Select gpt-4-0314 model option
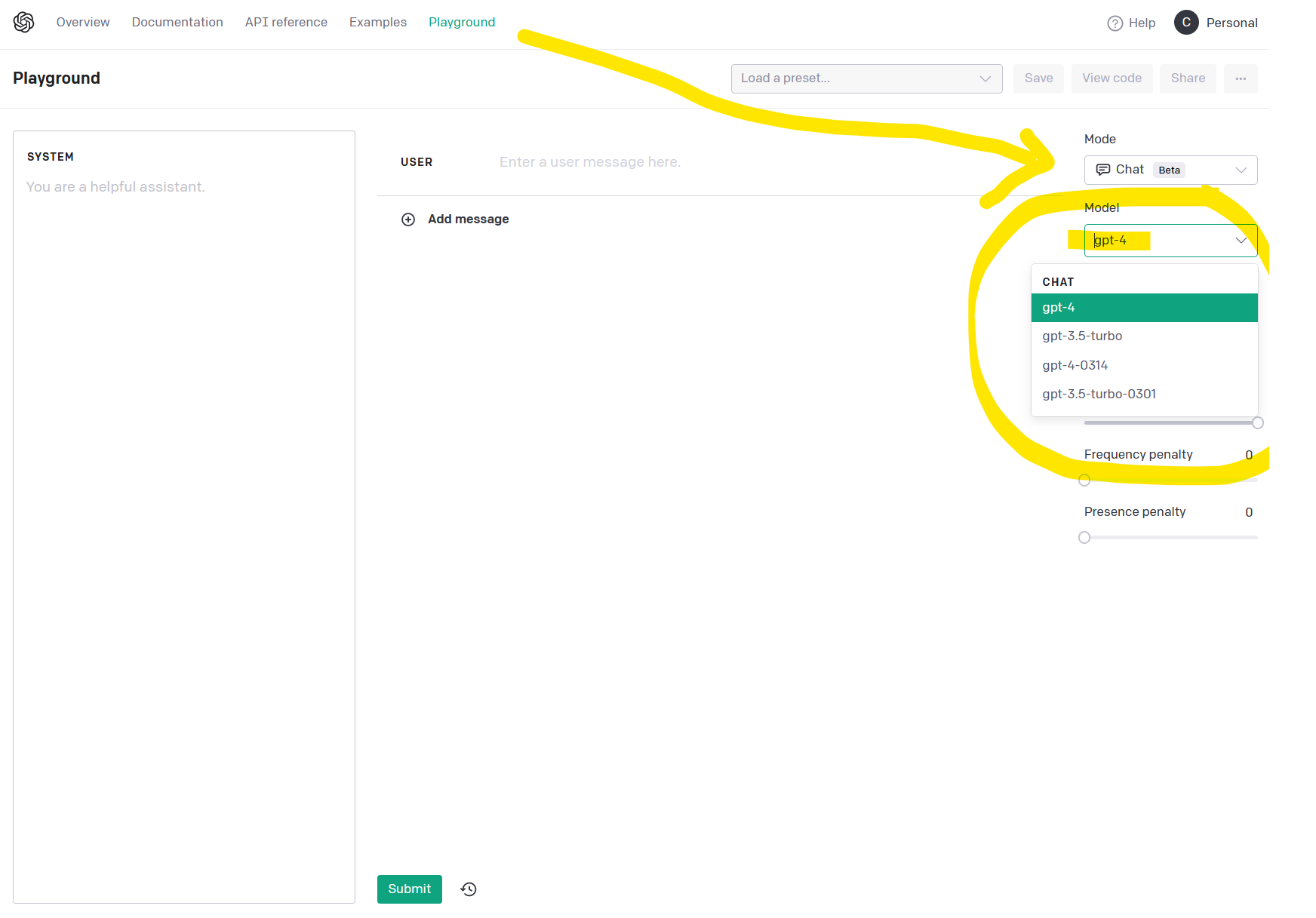The image size is (1316, 918). tap(1075, 365)
